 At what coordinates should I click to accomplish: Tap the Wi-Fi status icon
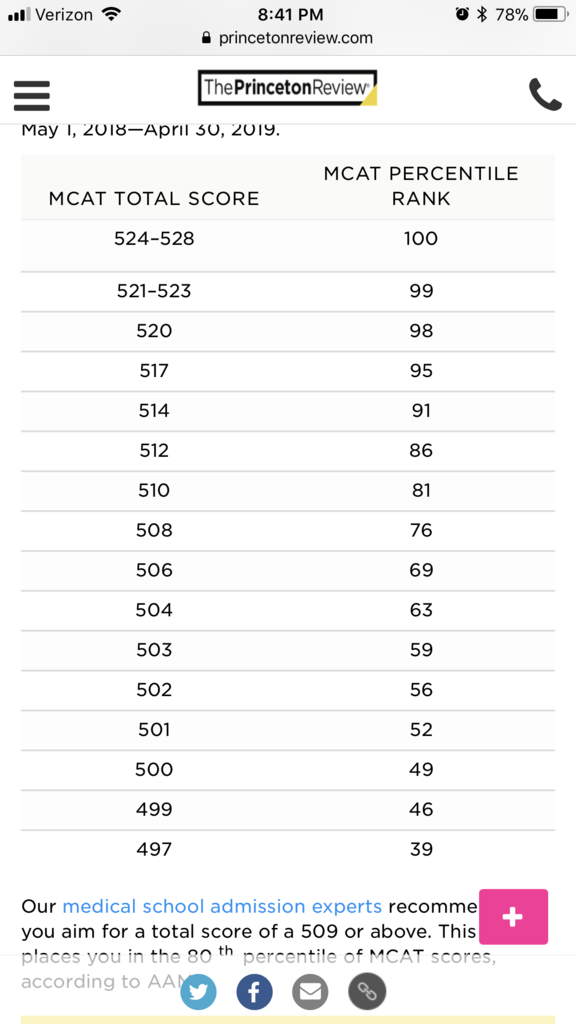point(113,14)
